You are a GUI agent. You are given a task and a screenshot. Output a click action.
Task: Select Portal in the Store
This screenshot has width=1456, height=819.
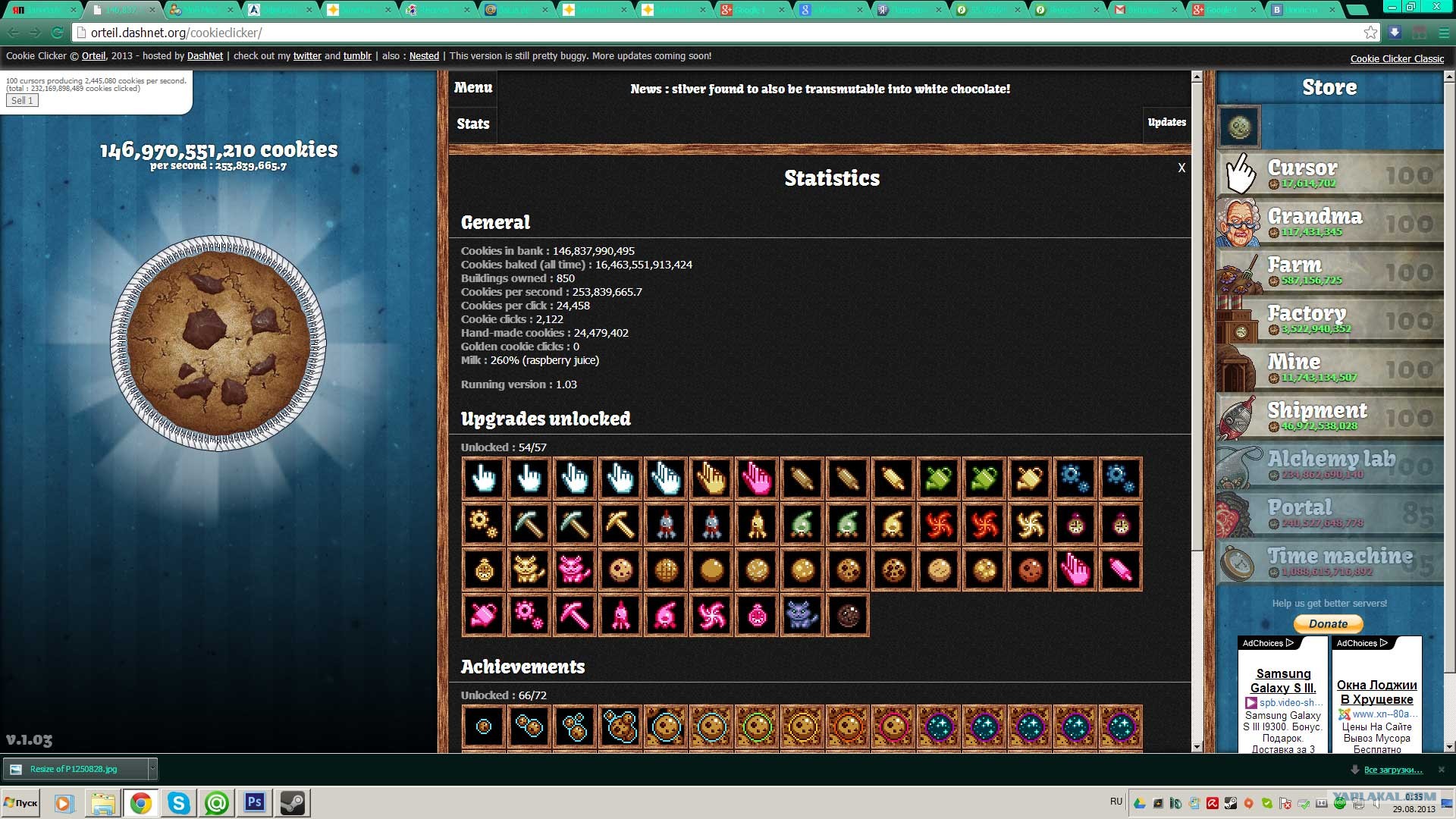1330,513
